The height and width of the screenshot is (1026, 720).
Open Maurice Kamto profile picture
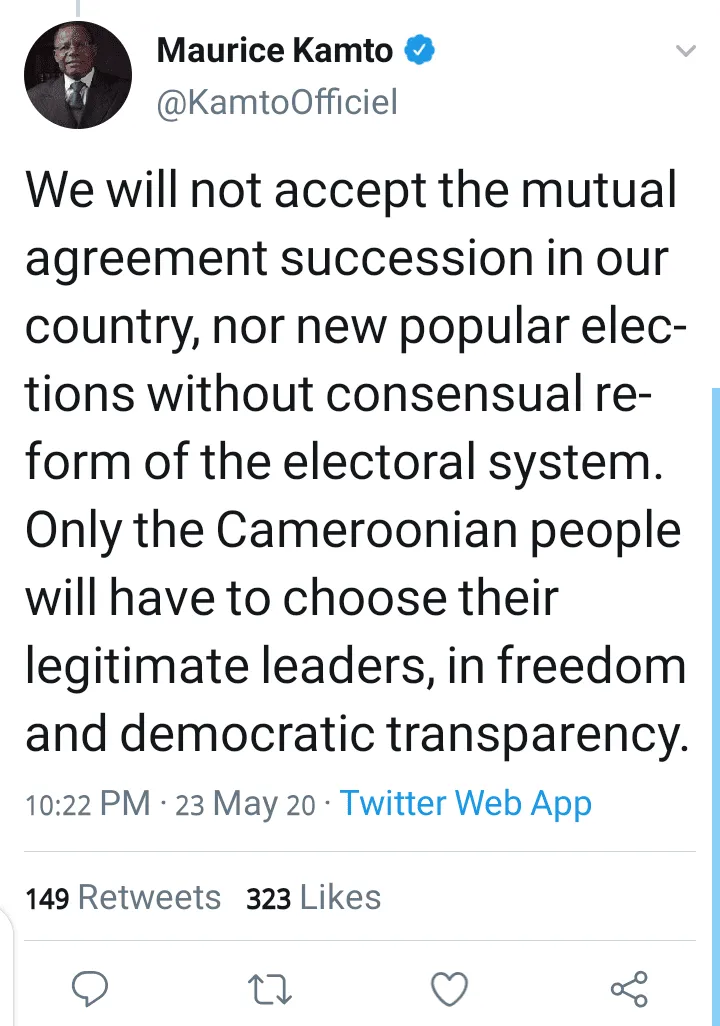pos(78,75)
